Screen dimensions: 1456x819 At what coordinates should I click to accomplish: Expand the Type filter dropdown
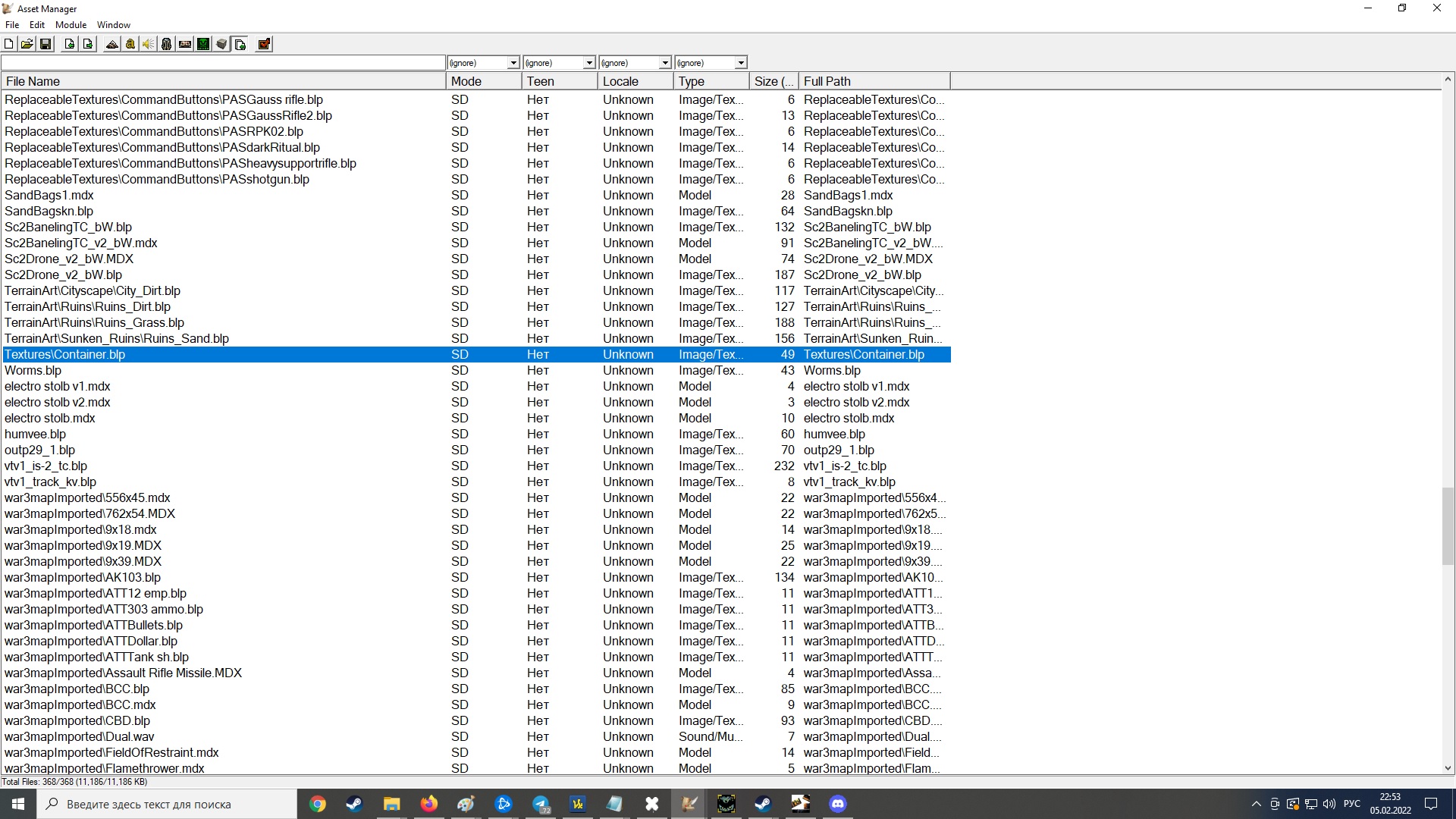[x=741, y=63]
